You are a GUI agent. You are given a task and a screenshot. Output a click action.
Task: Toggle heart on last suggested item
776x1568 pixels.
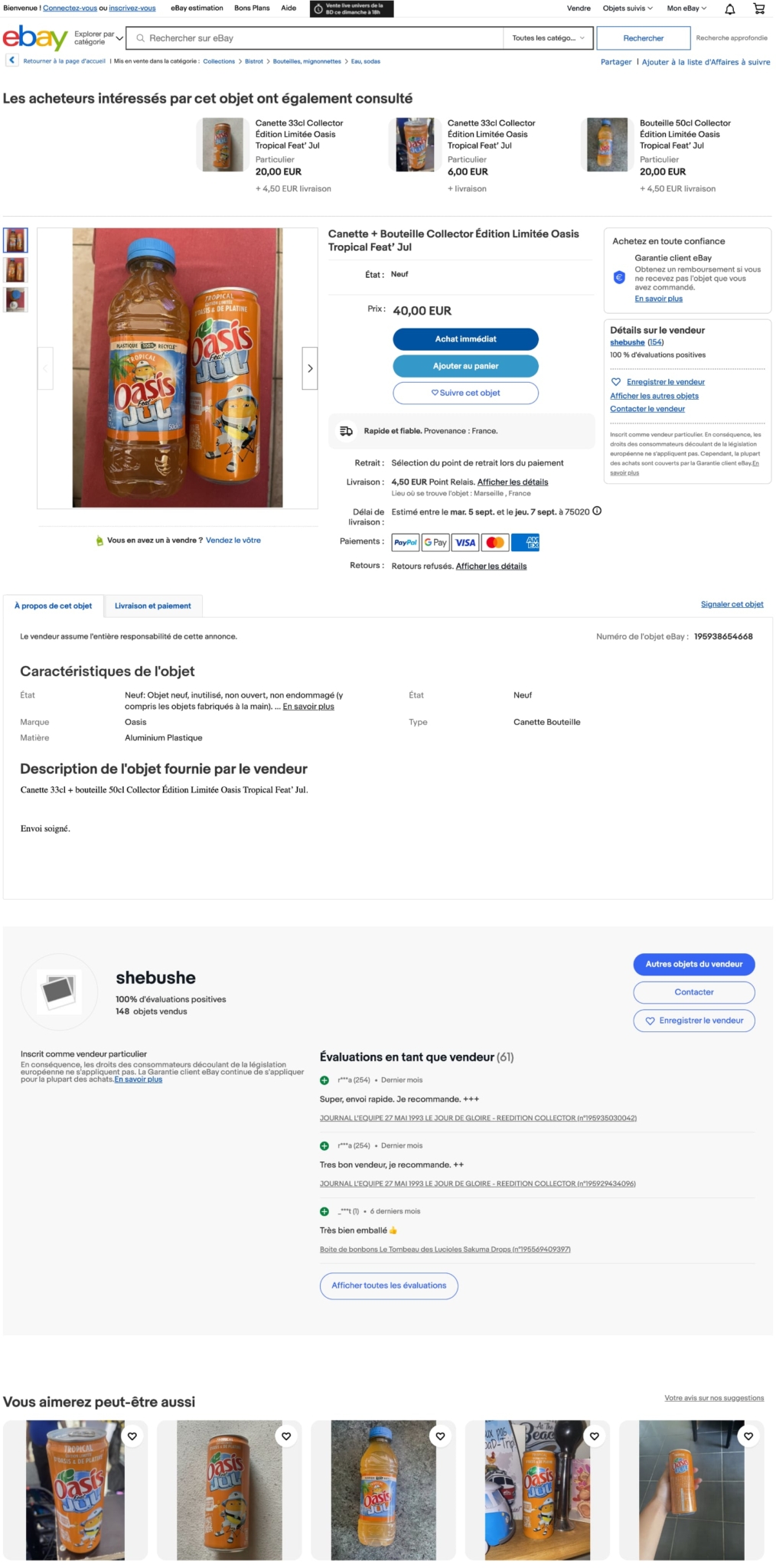point(748,1436)
